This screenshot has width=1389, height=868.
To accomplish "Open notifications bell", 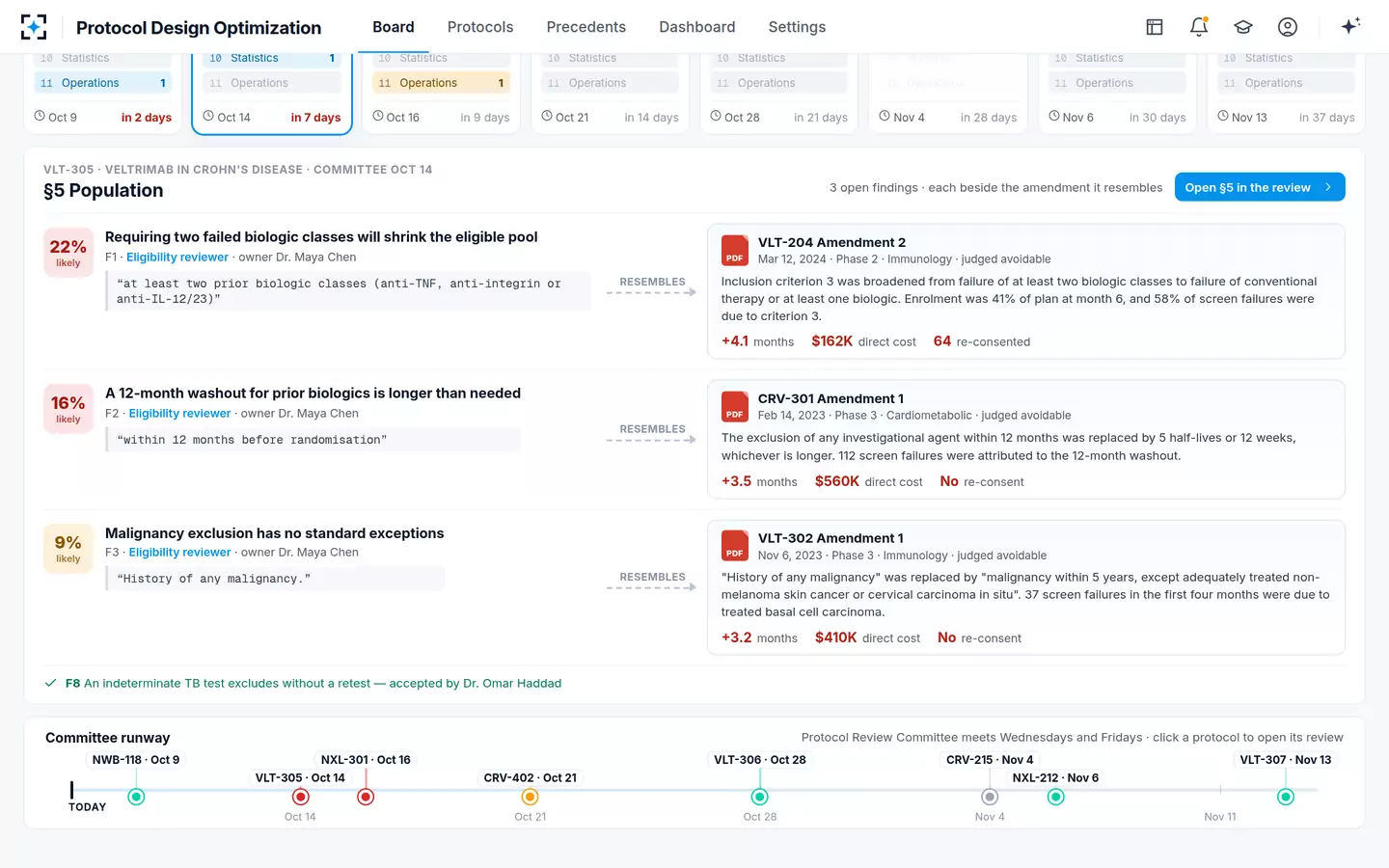I will point(1199,27).
